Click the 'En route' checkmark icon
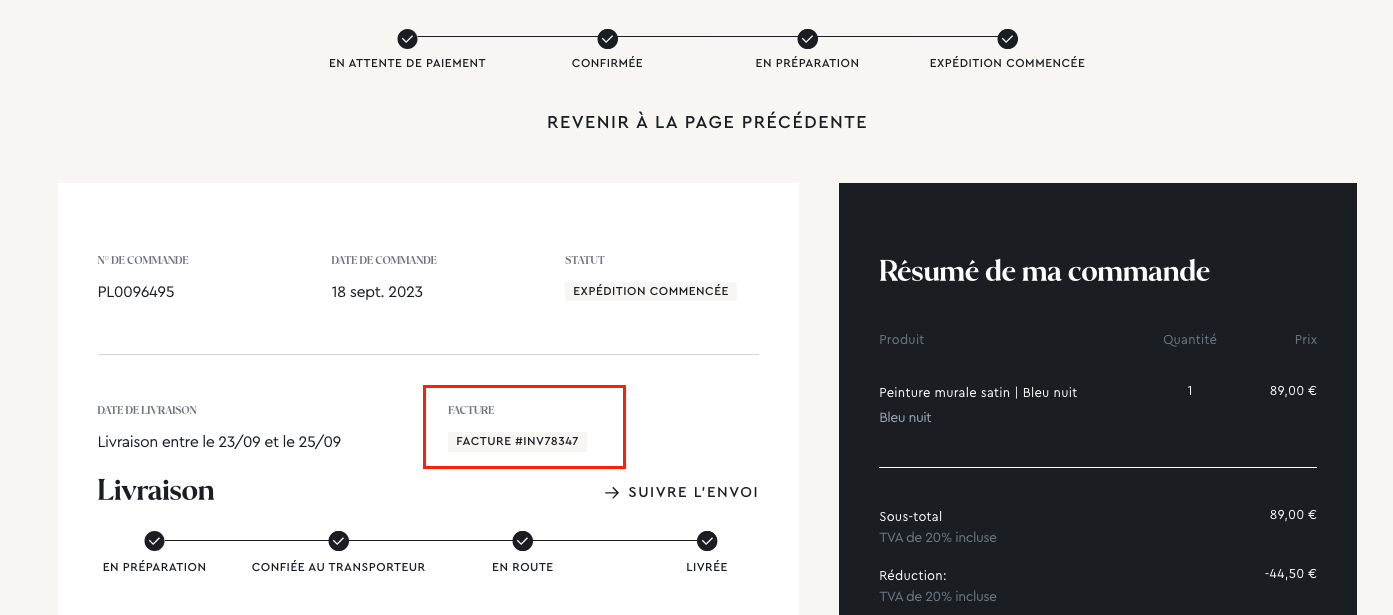The width and height of the screenshot is (1393, 615). tap(522, 541)
